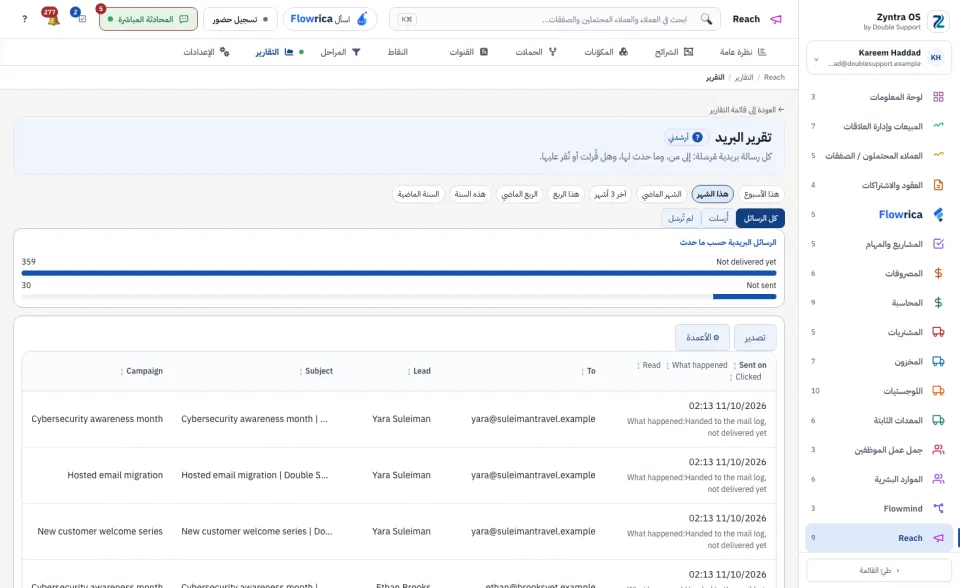Open the المحادثة المباشرة live chat button

(x=148, y=19)
